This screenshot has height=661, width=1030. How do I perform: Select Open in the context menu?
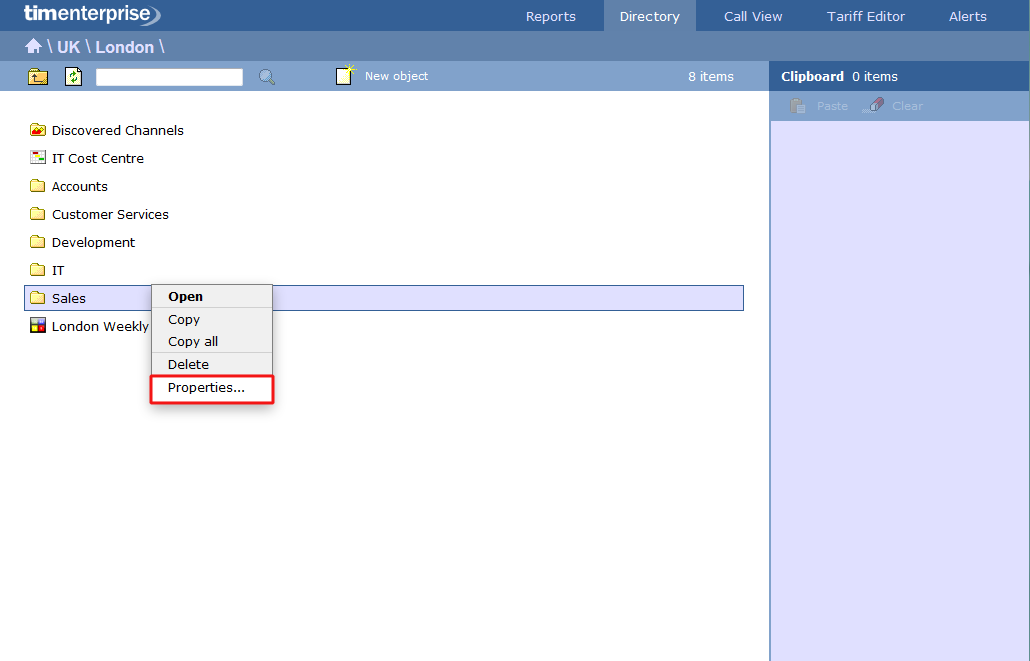coord(185,297)
